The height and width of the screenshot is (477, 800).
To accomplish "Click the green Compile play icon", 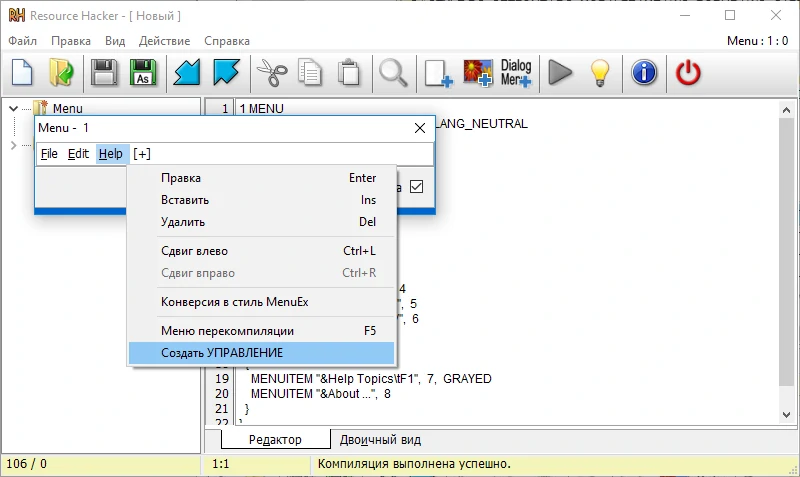I will tap(560, 73).
